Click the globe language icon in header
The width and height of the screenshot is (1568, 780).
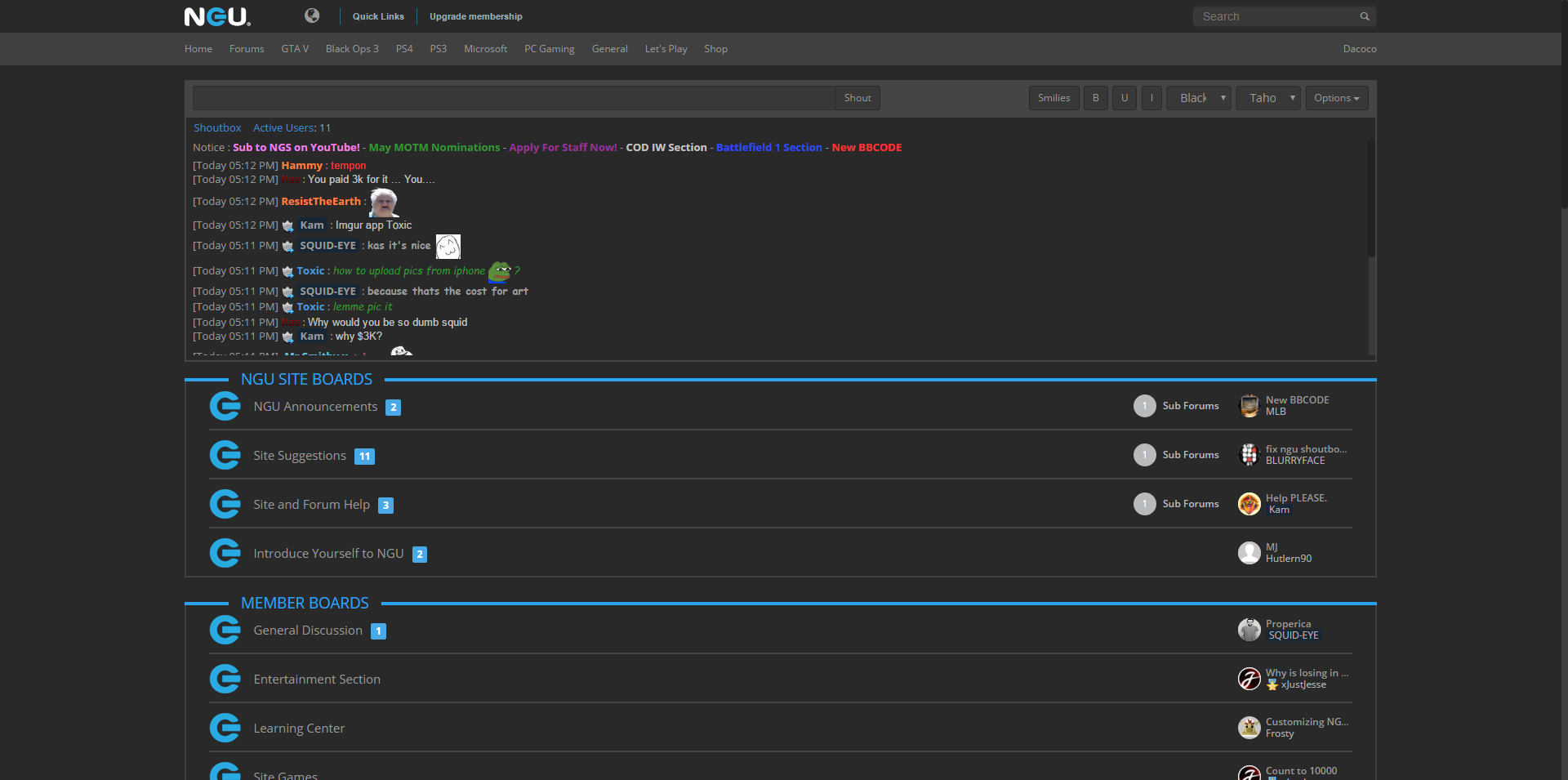point(312,16)
